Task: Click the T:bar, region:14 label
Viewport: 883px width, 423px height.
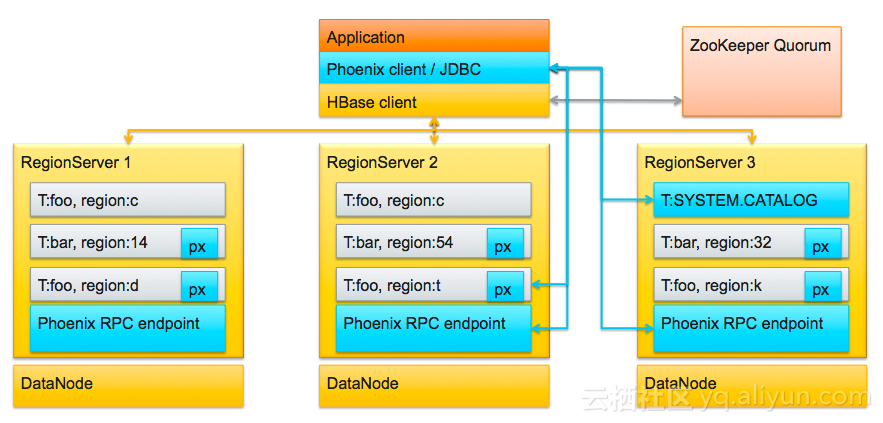Action: click(92, 243)
